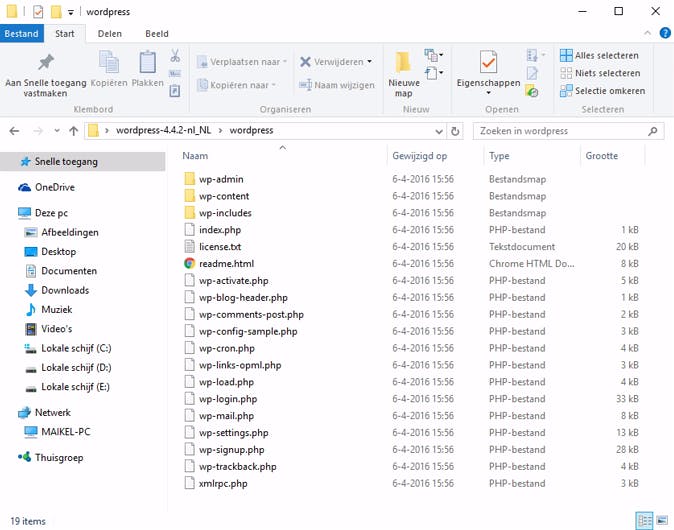
Task: Click Naam wijzigen button
Action: pyautogui.click(x=337, y=85)
